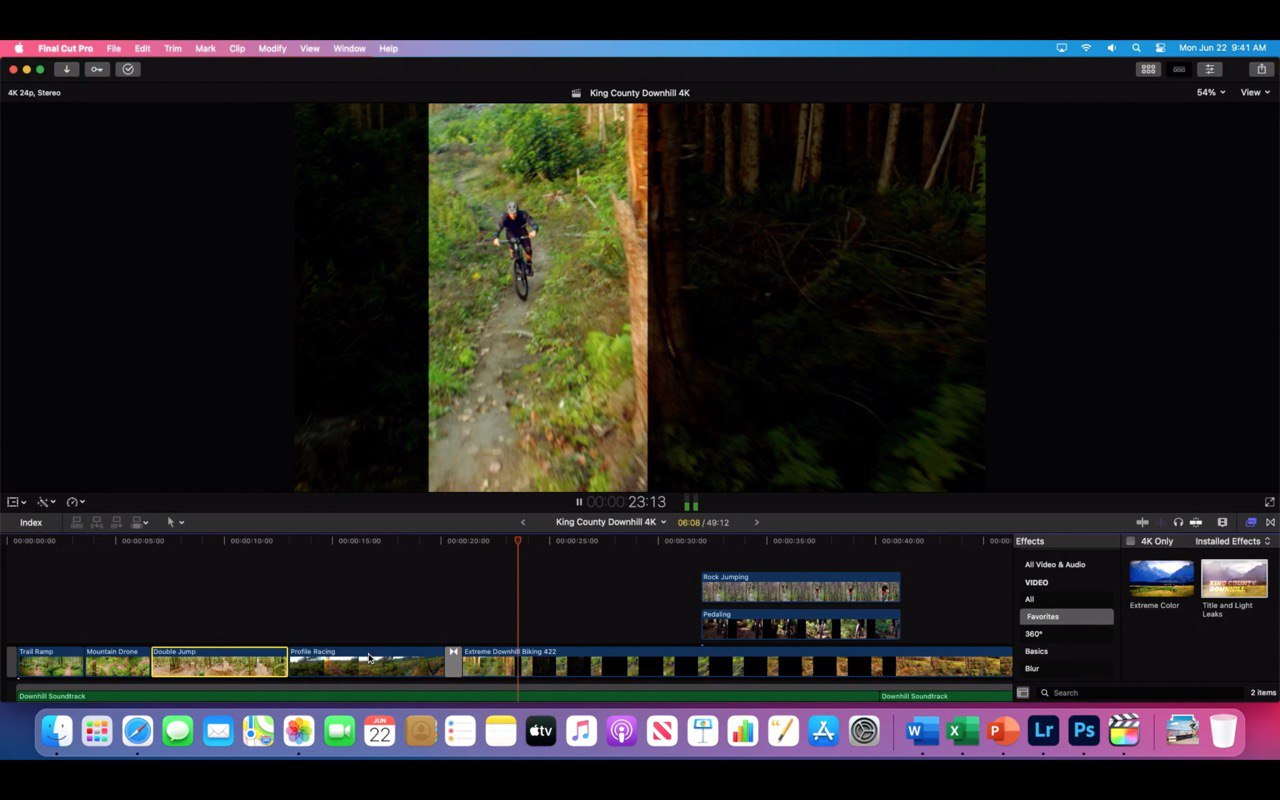Open the Edit menu
Viewport: 1280px width, 800px height.
(x=142, y=48)
